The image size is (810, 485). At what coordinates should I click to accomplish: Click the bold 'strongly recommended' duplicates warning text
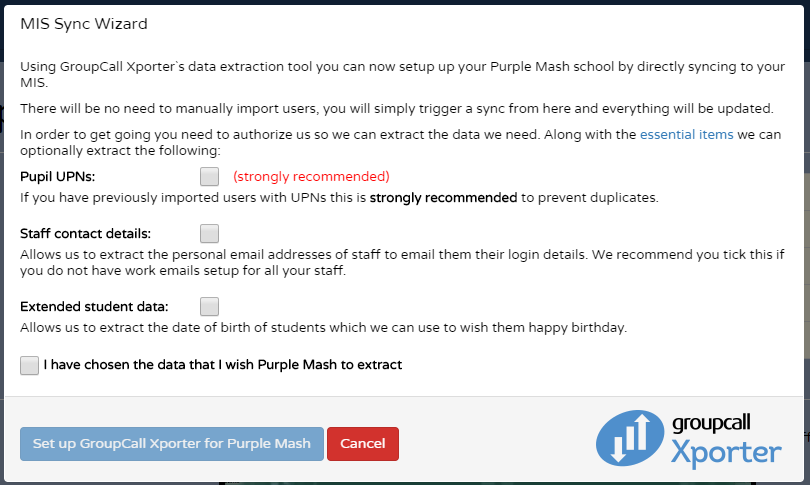443,198
